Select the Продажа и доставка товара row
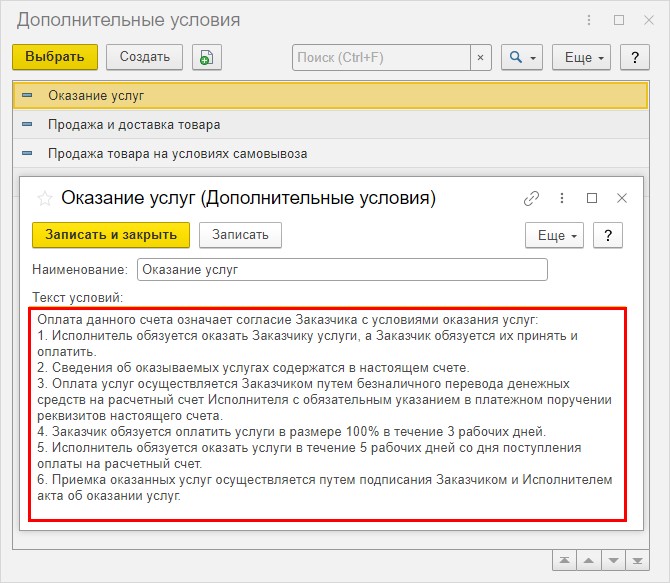Image resolution: width=670 pixels, height=583 pixels. (331, 124)
